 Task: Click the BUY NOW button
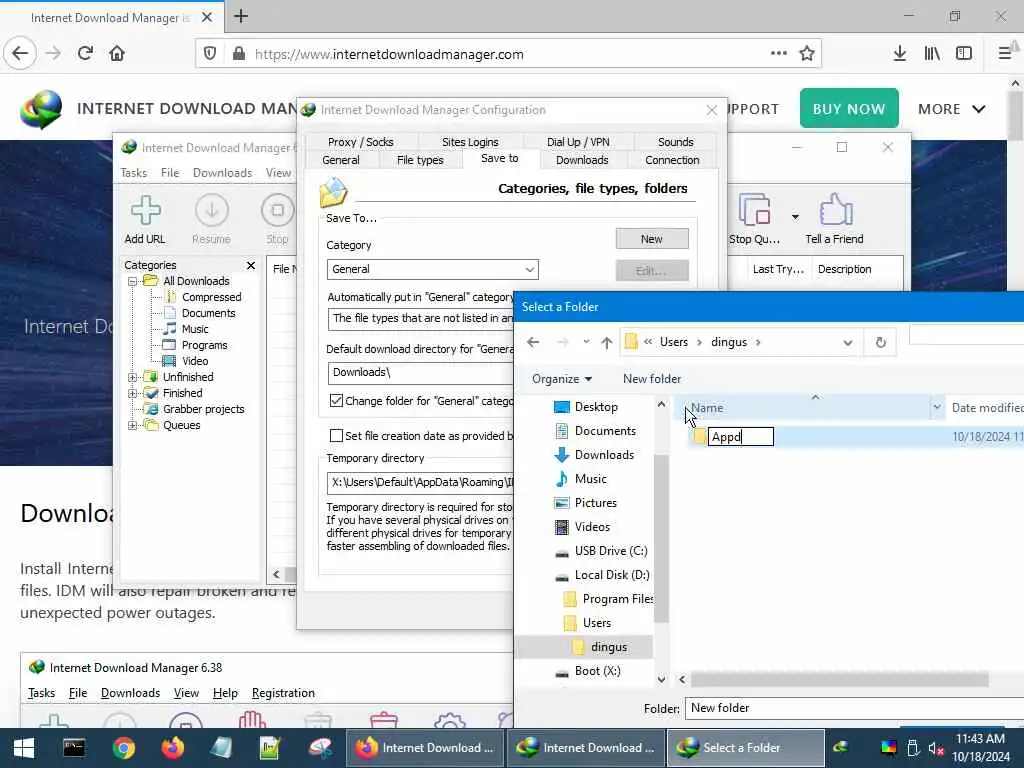(849, 108)
